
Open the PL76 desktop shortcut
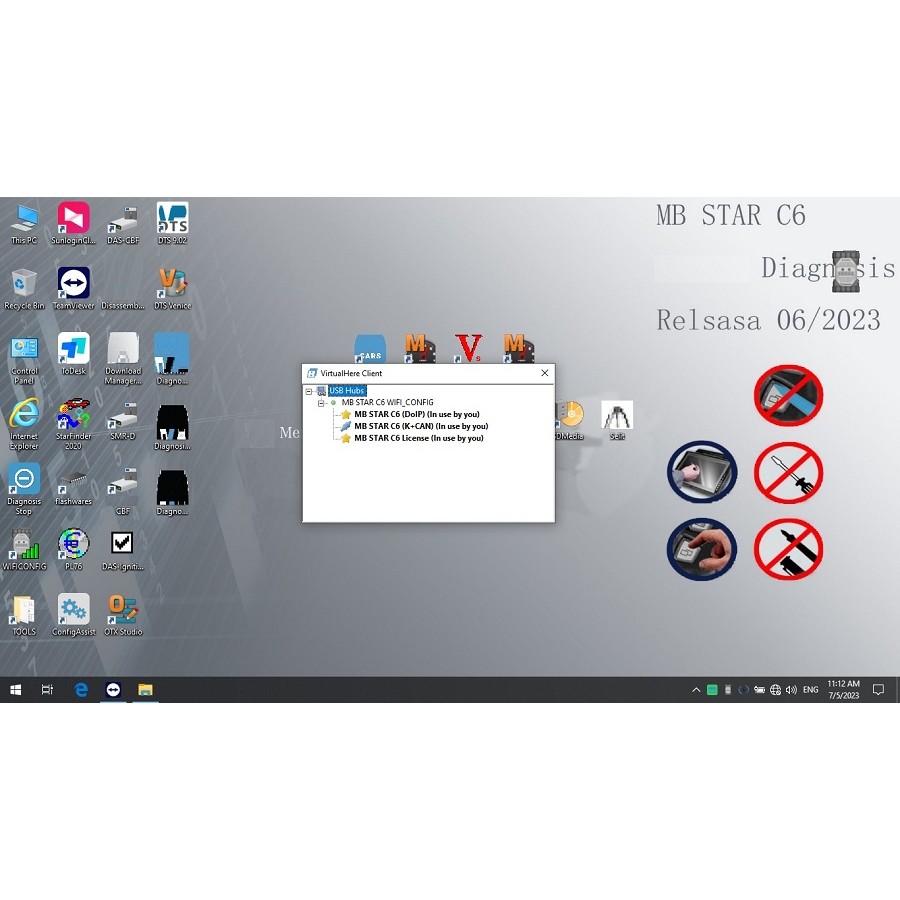click(73, 550)
